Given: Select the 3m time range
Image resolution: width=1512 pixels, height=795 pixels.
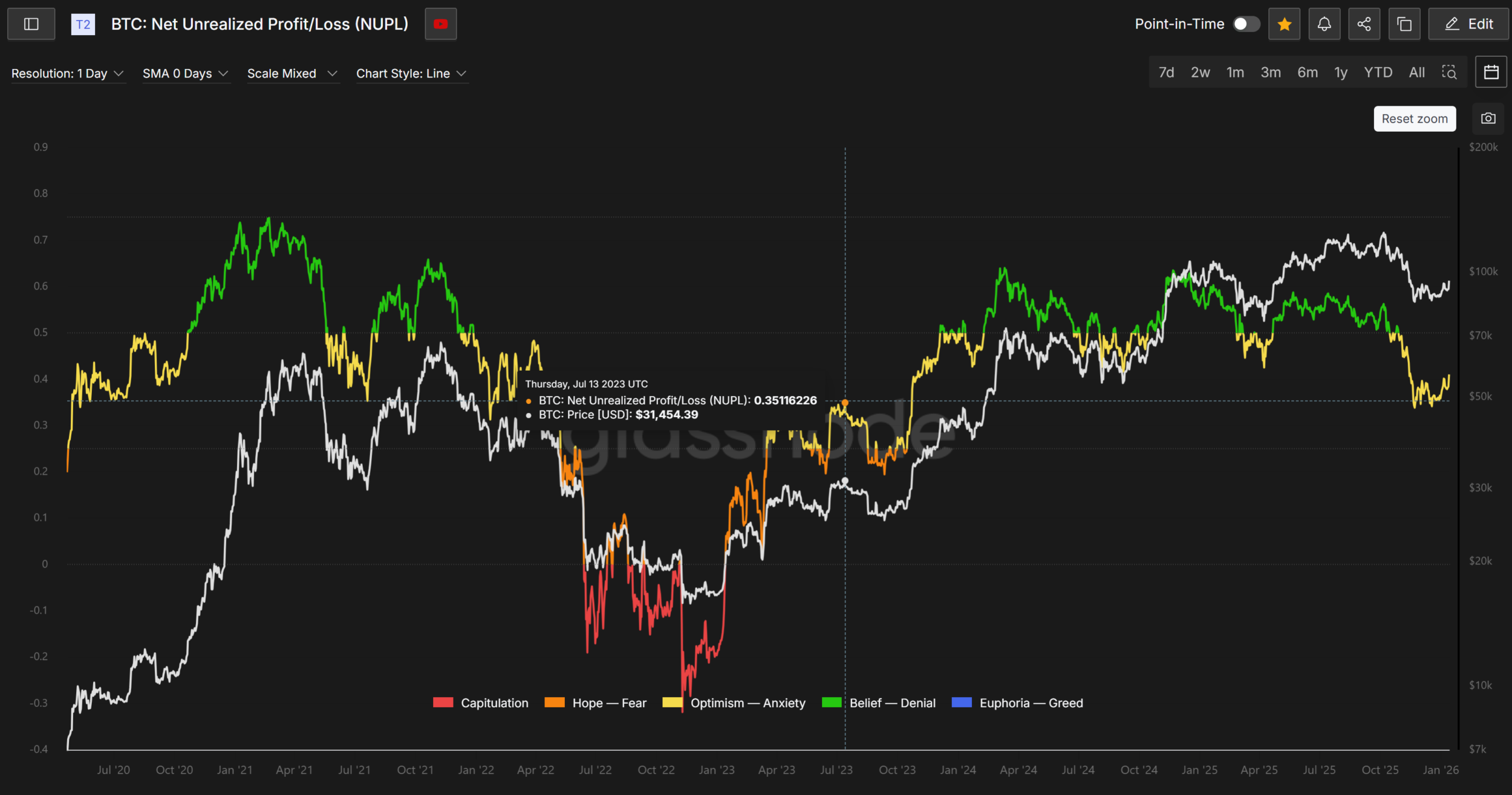Looking at the screenshot, I should tap(1270, 73).
